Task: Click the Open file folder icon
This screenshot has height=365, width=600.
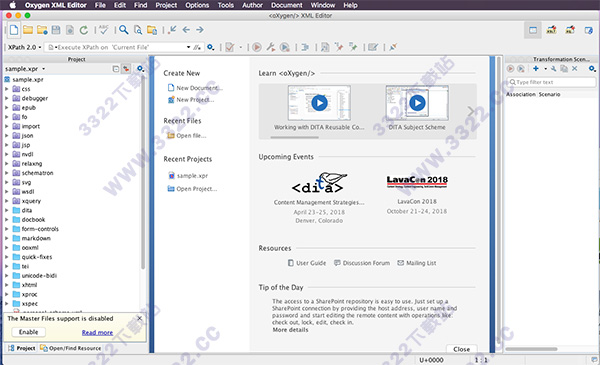Action: [28, 30]
